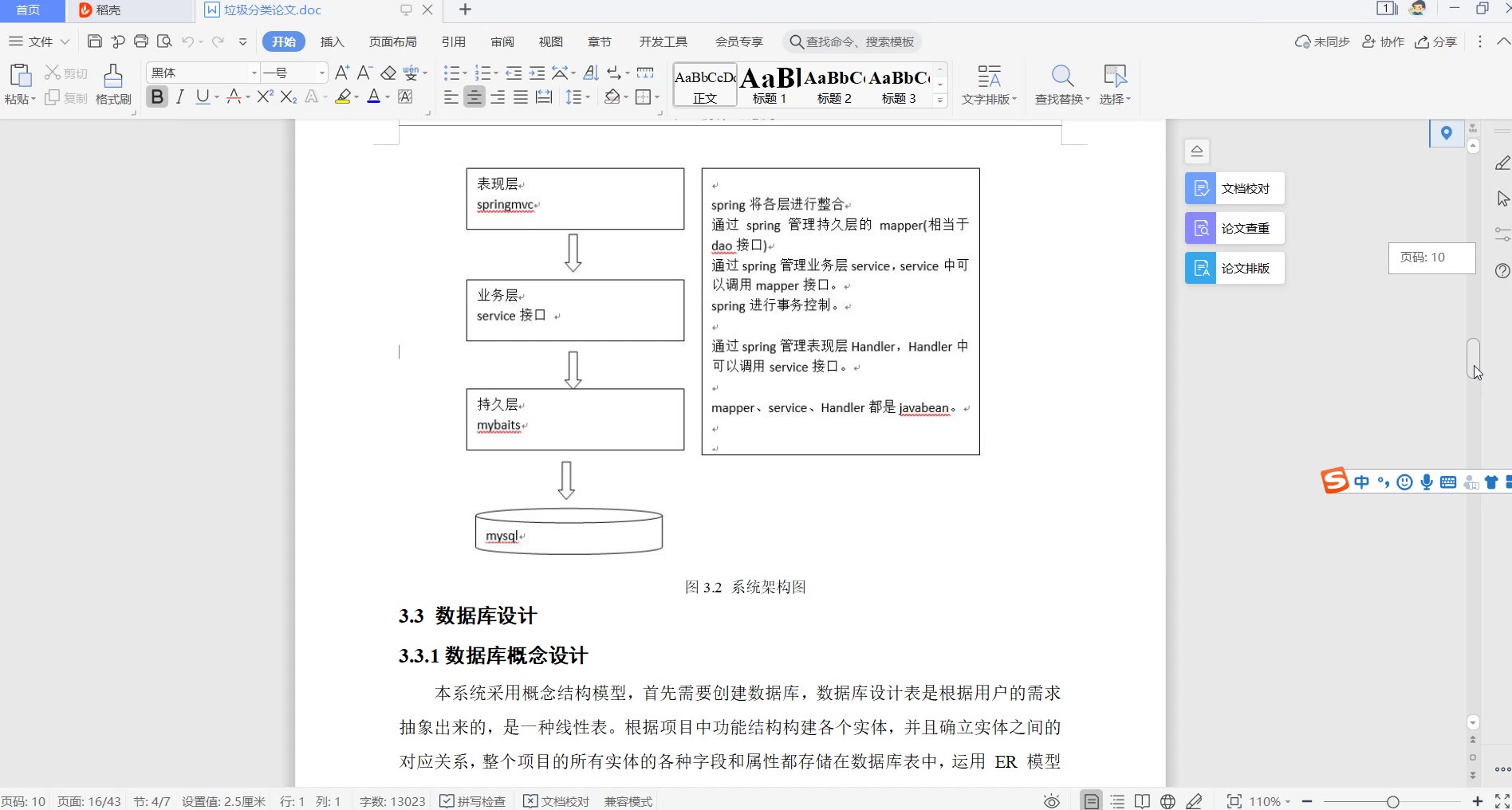
Task: Switch to the 页面布局 ribbon tab
Action: [392, 41]
